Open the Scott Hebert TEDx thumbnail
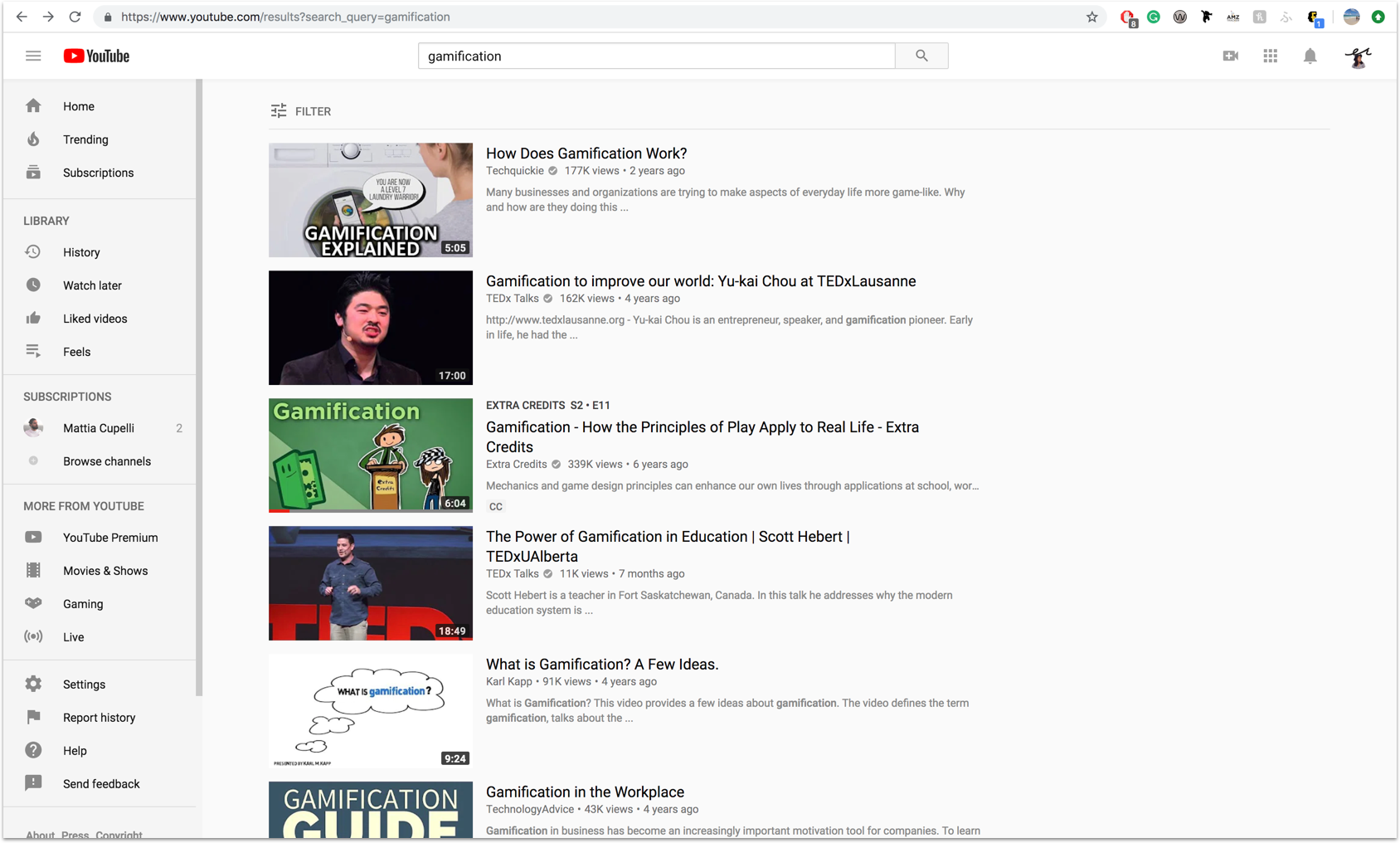 371,583
